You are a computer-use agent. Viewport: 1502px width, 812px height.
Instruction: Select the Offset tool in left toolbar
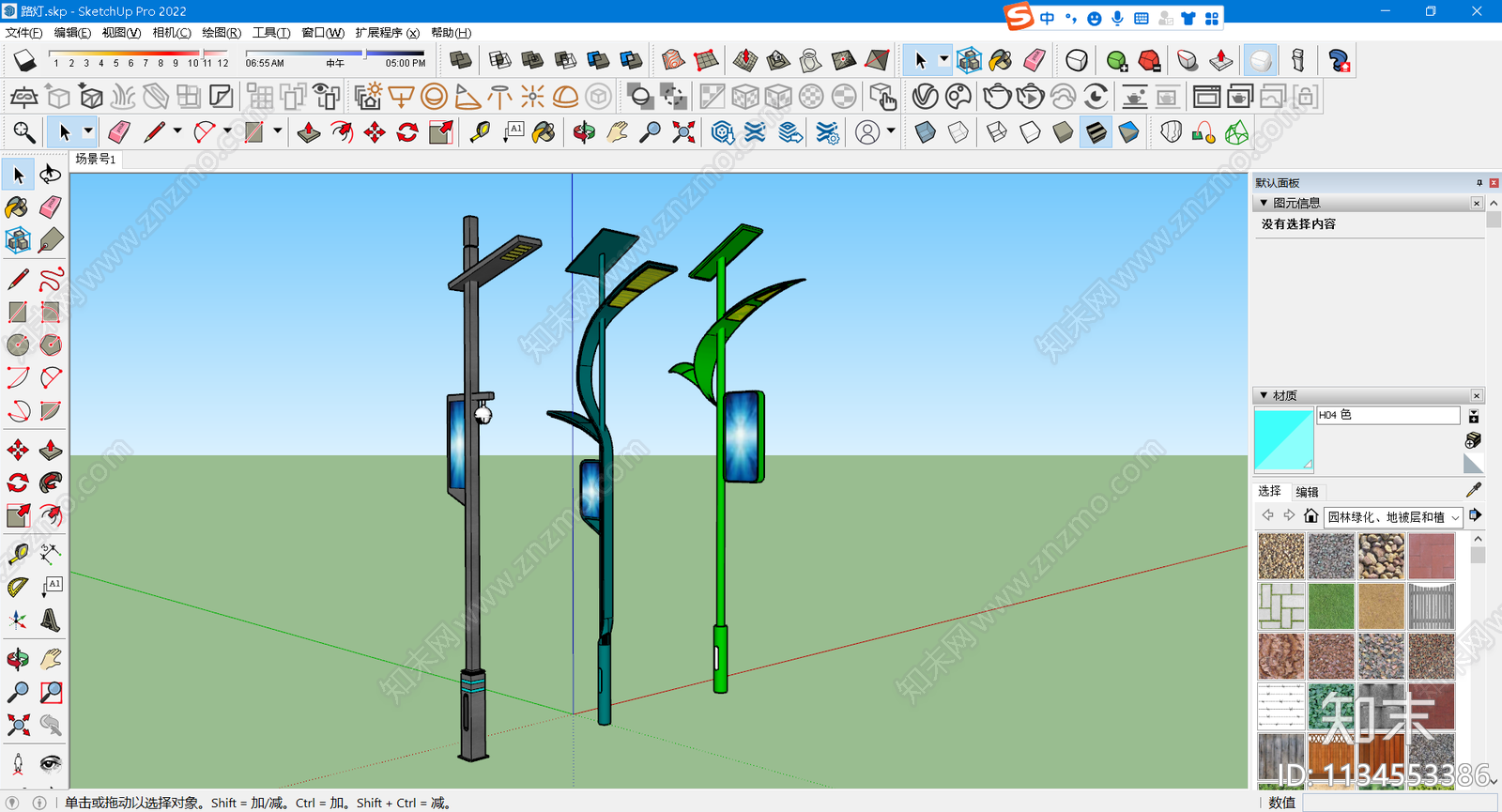coord(51,515)
